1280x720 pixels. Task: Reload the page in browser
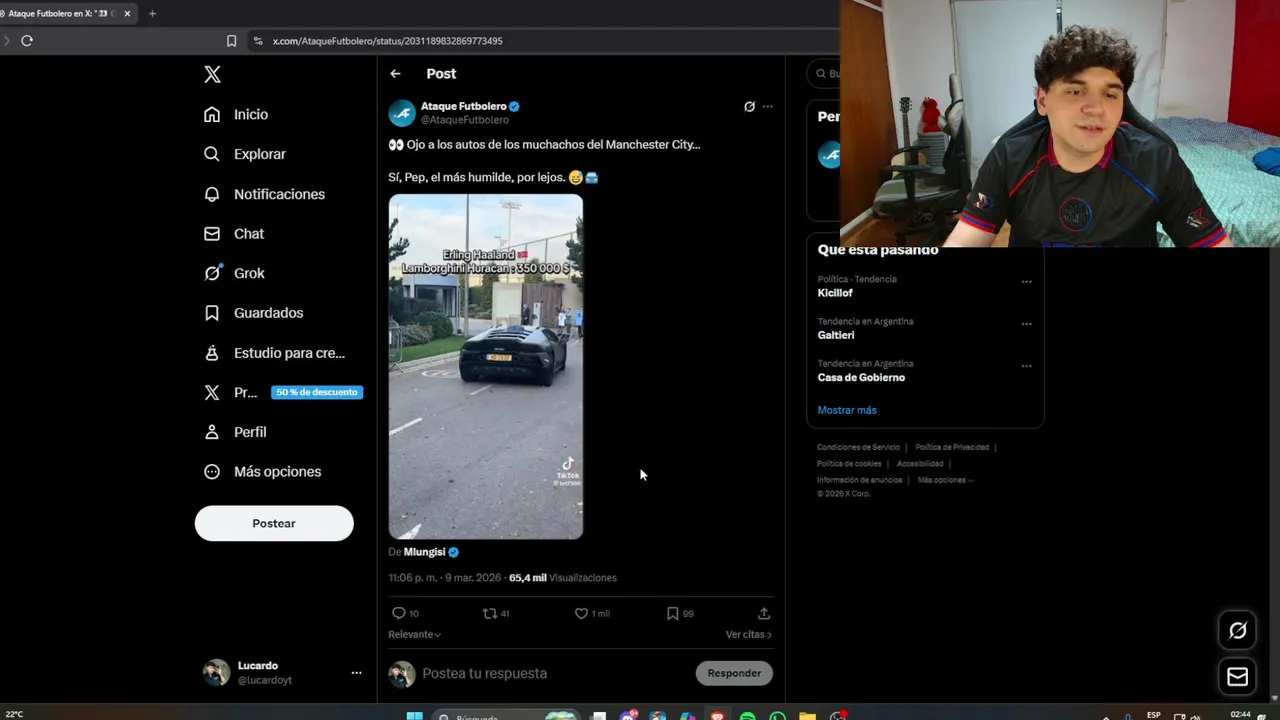click(27, 41)
